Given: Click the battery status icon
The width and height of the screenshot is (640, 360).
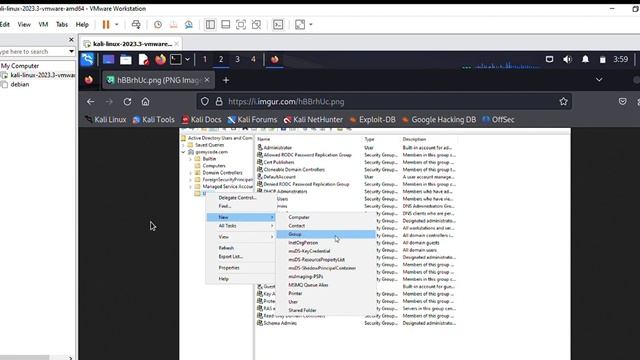Looking at the screenshot, I should [x=602, y=60].
